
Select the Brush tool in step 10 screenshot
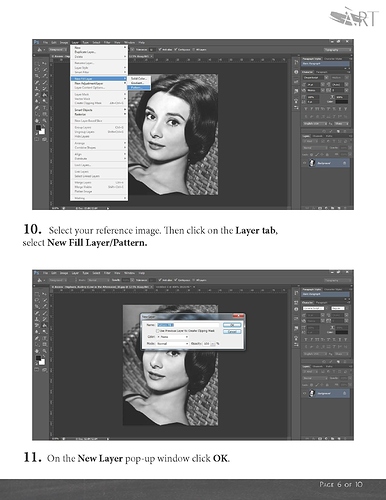[x=45, y=82]
